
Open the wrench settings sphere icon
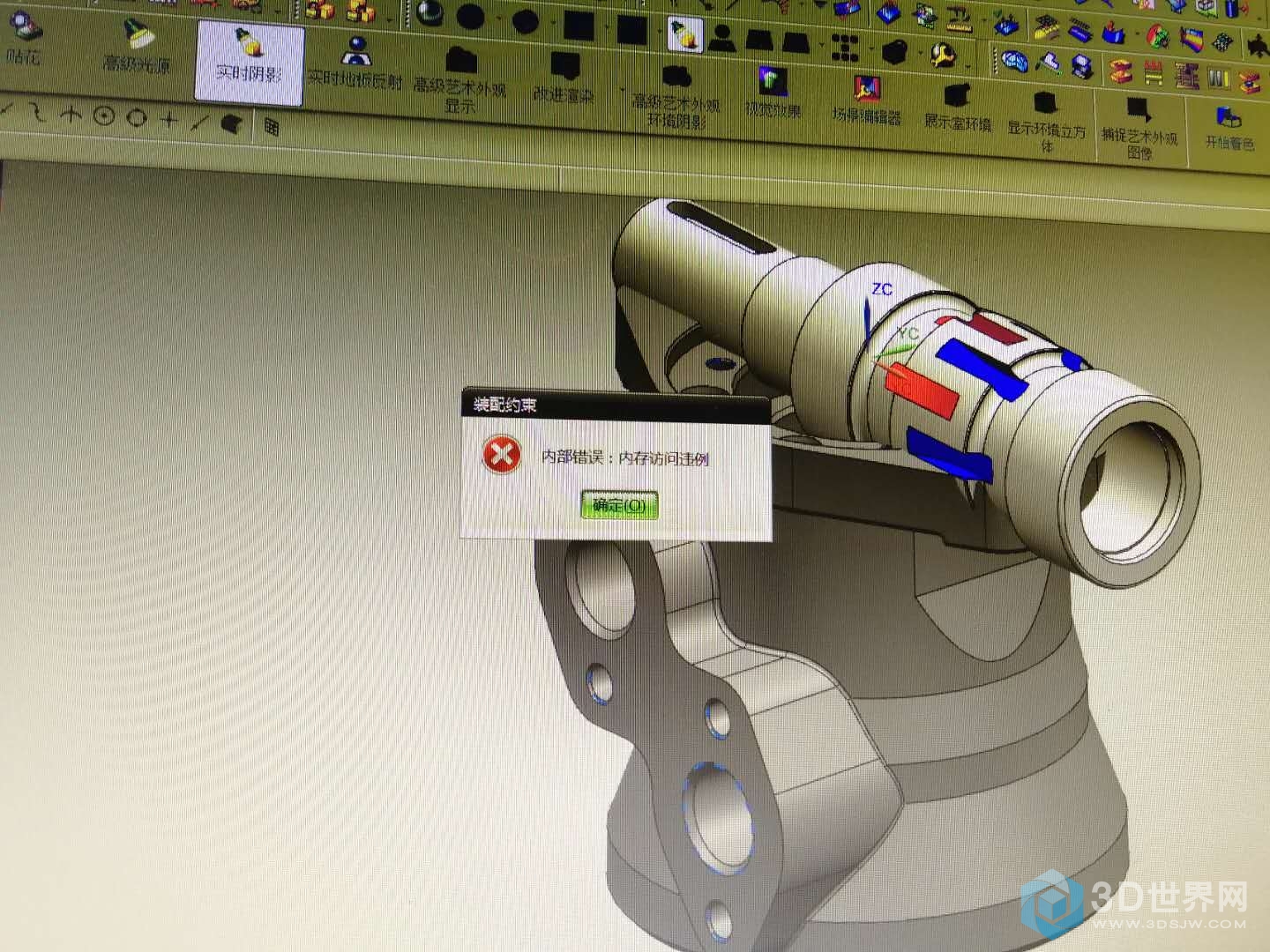[943, 55]
